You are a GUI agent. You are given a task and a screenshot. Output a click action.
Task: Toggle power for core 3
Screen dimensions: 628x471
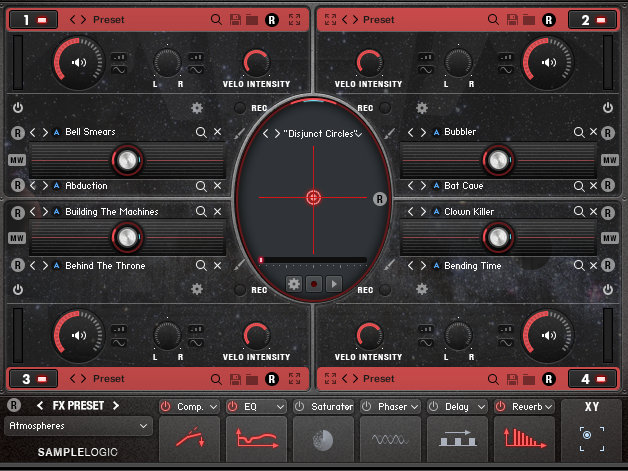coord(18,289)
